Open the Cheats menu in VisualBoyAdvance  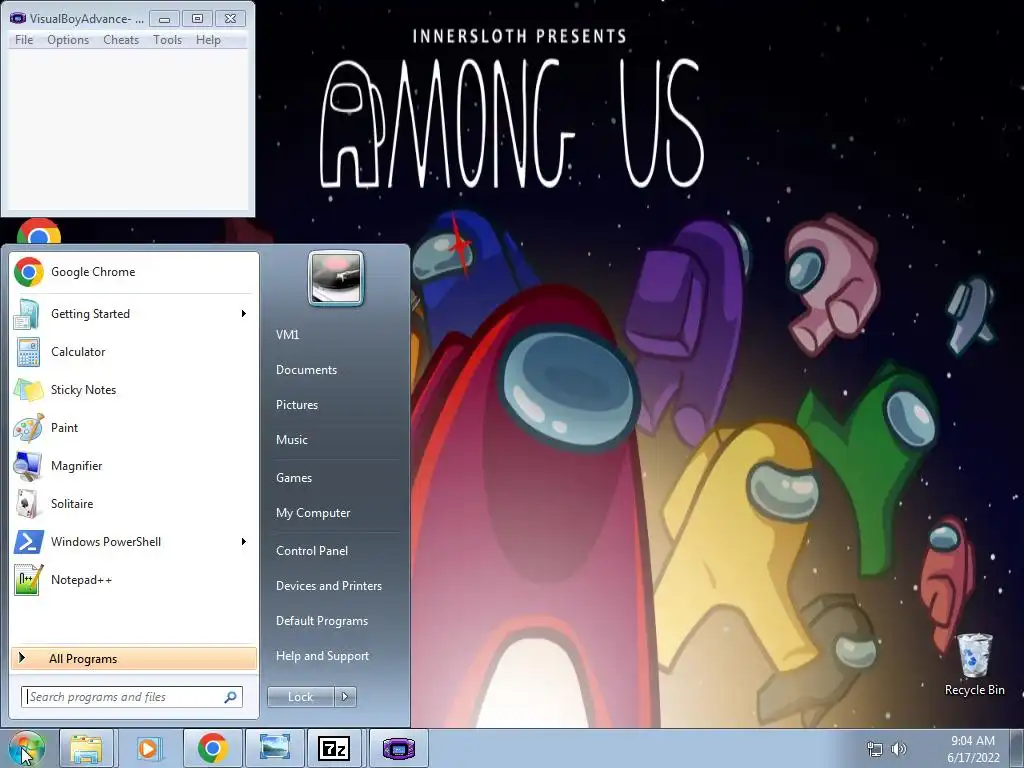121,40
